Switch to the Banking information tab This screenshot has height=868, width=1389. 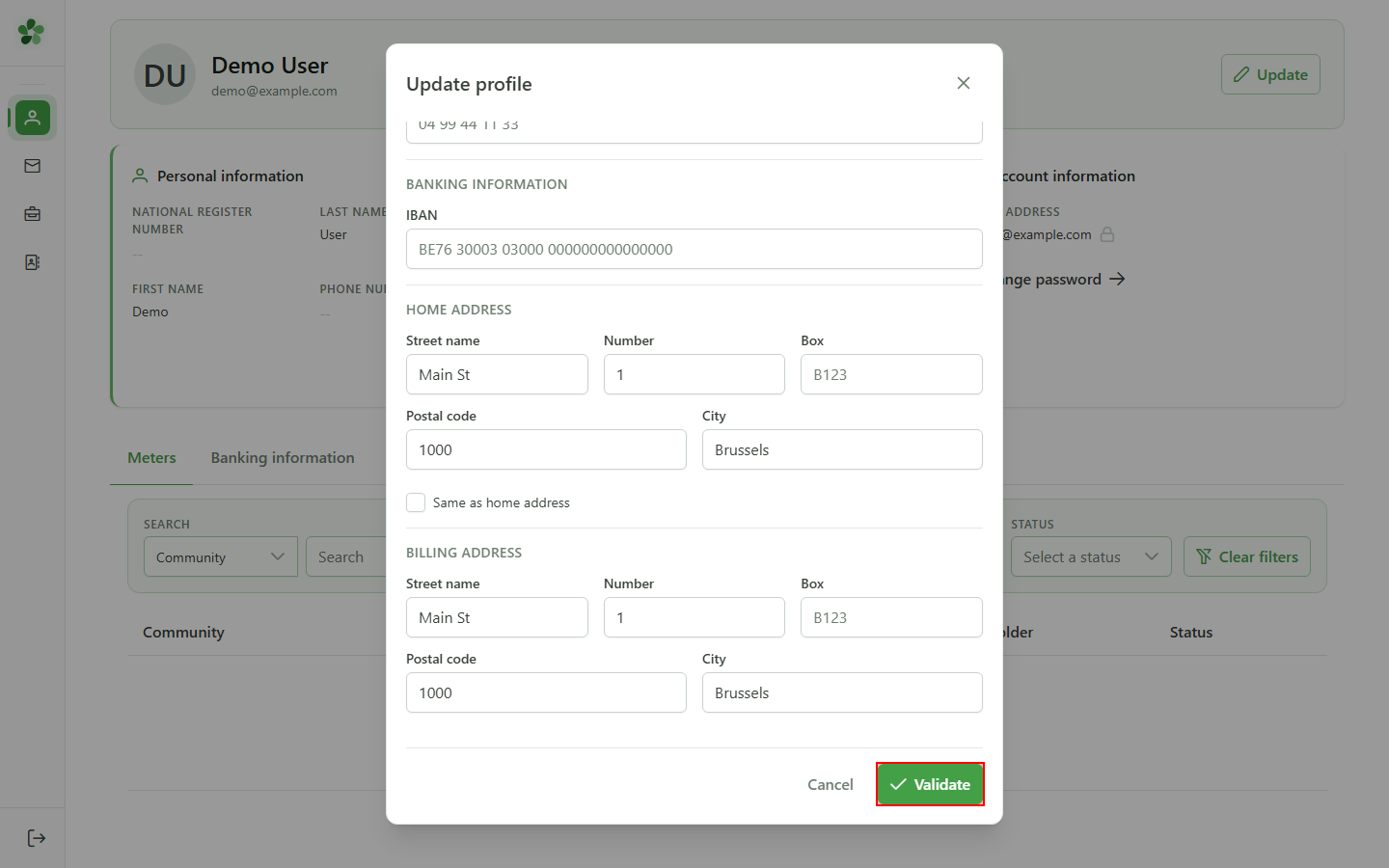[283, 457]
